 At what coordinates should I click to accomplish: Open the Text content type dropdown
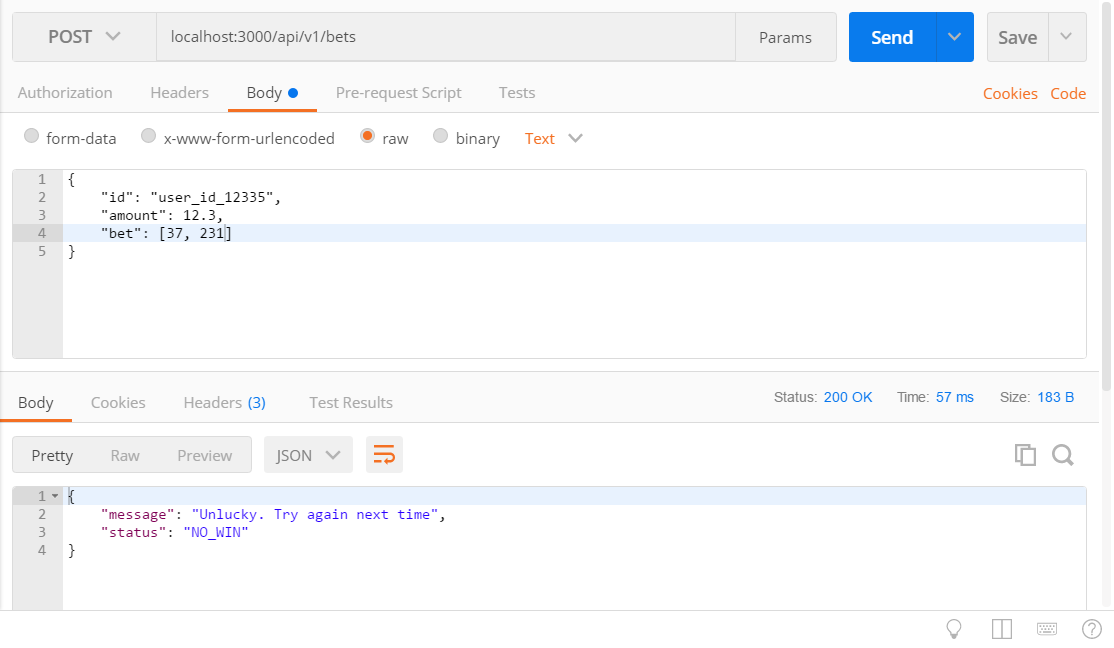point(553,139)
